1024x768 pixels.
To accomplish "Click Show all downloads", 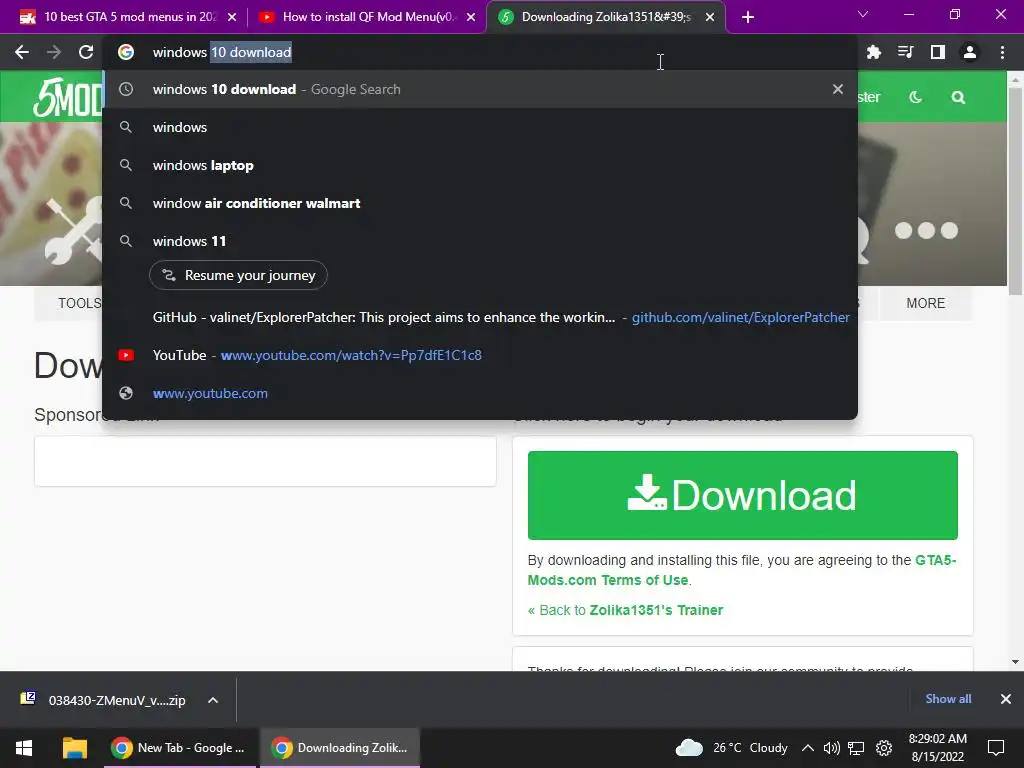I will [948, 699].
